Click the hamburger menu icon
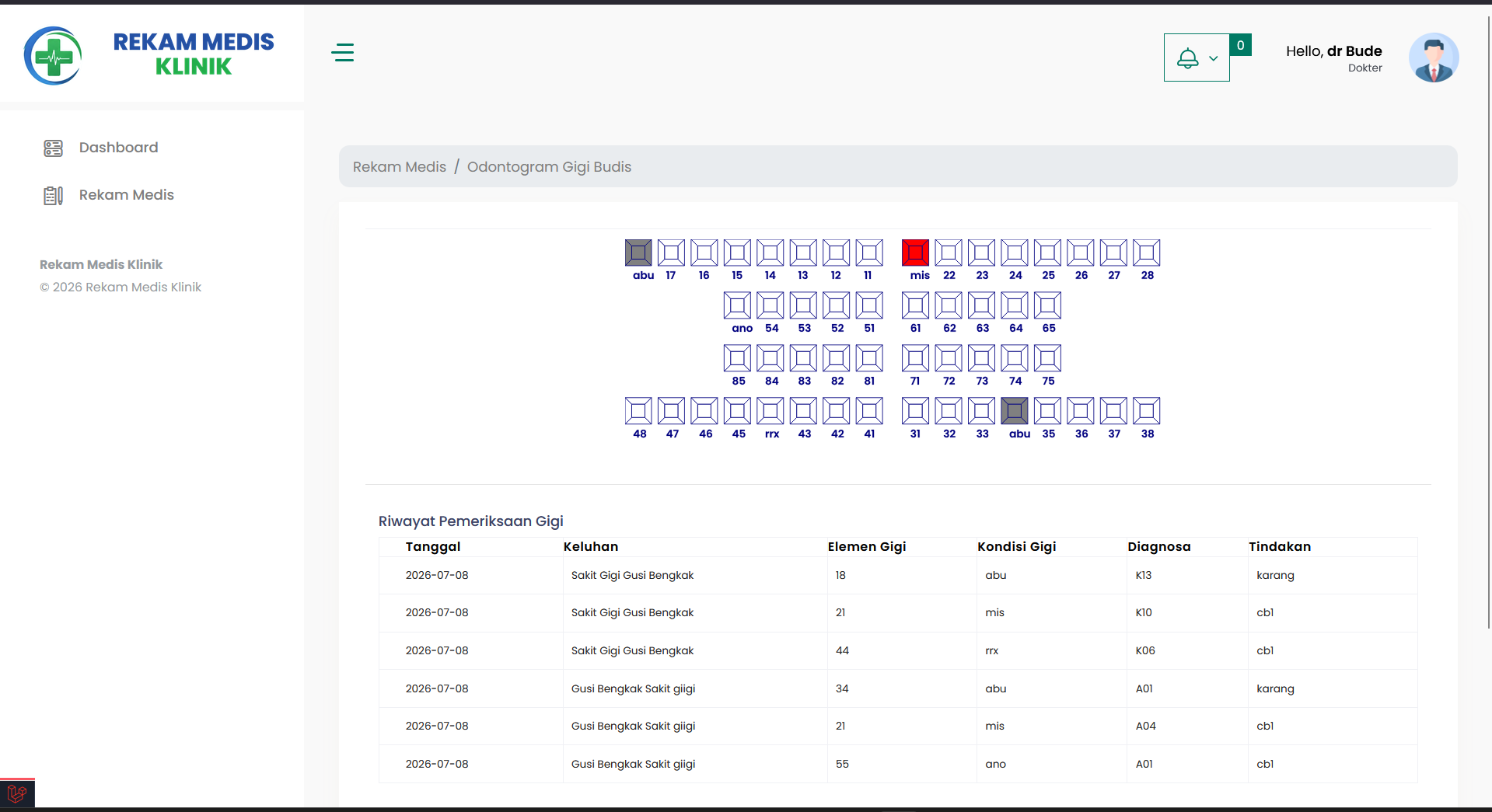Screen dimensions: 1492x812 [x=342, y=53]
